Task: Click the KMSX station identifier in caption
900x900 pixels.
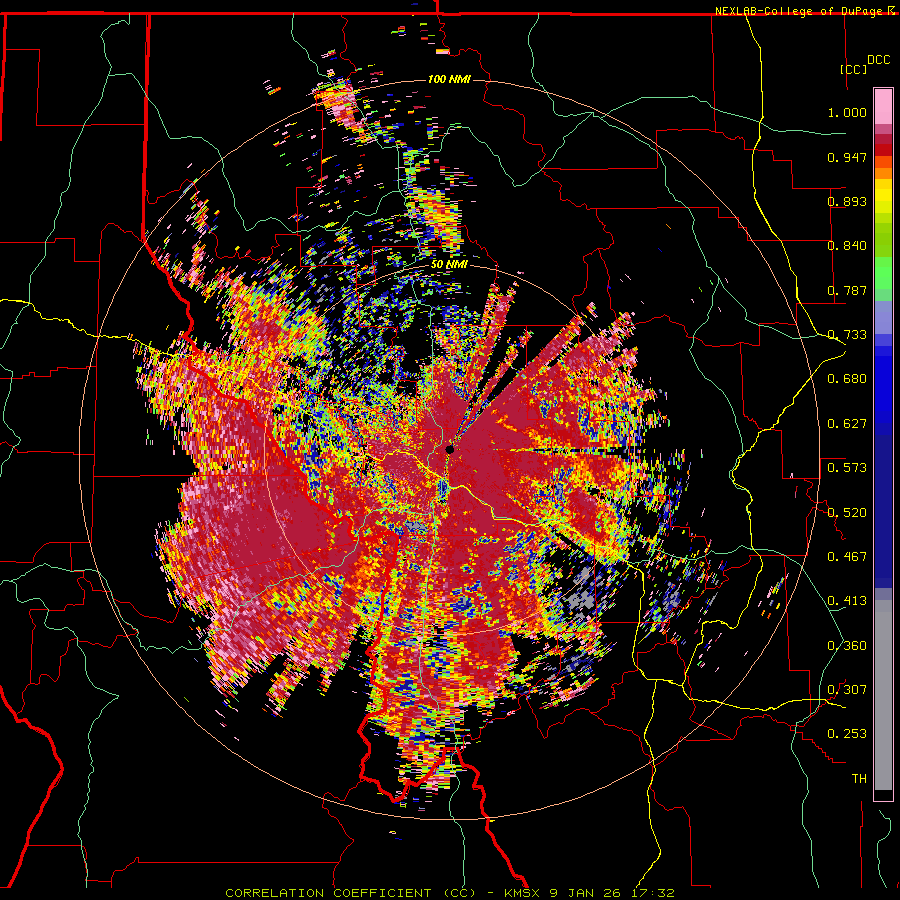Action: click(522, 893)
